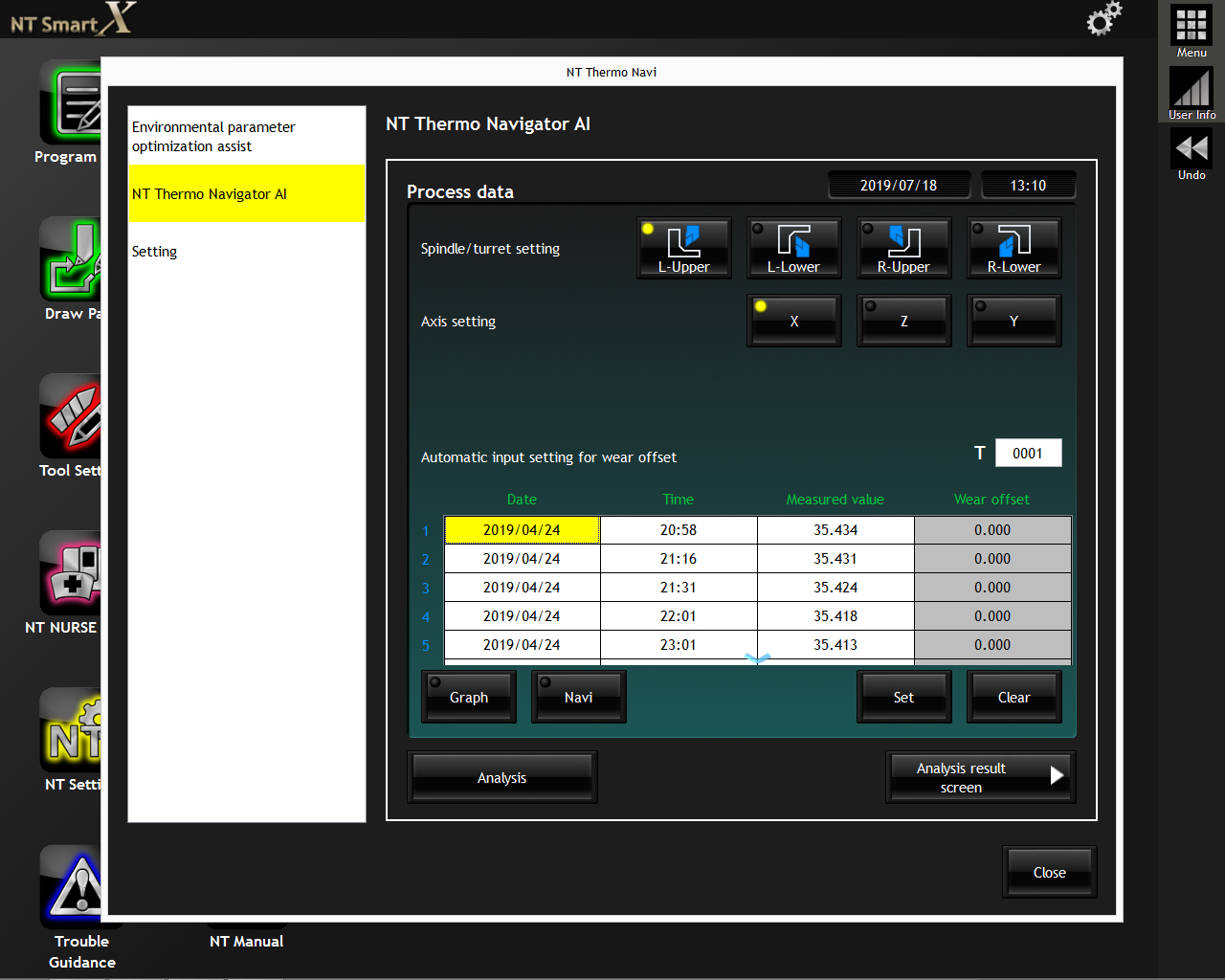Select Environmental parameter optimization assist
The height and width of the screenshot is (980, 1225).
pos(247,136)
